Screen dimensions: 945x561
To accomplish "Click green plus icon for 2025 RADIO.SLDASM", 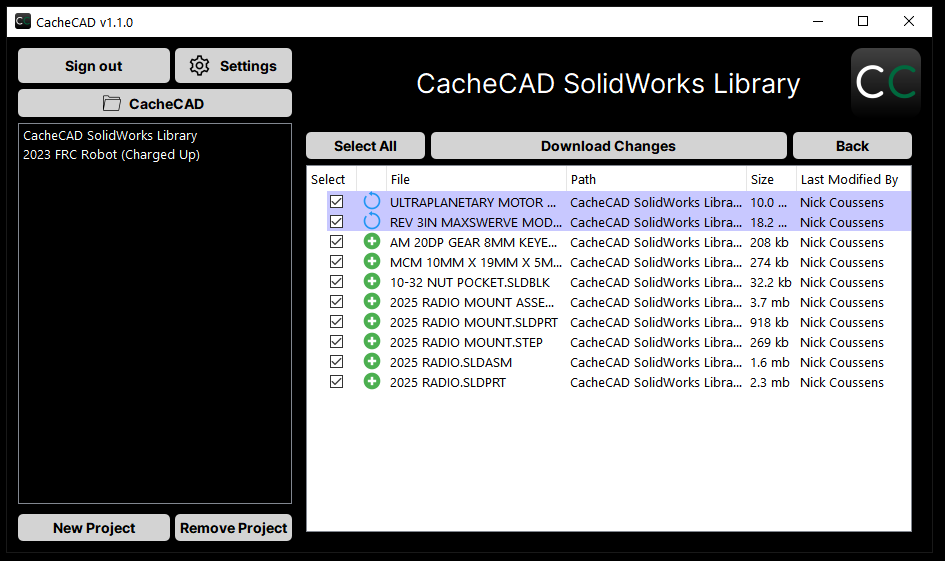I will point(372,362).
